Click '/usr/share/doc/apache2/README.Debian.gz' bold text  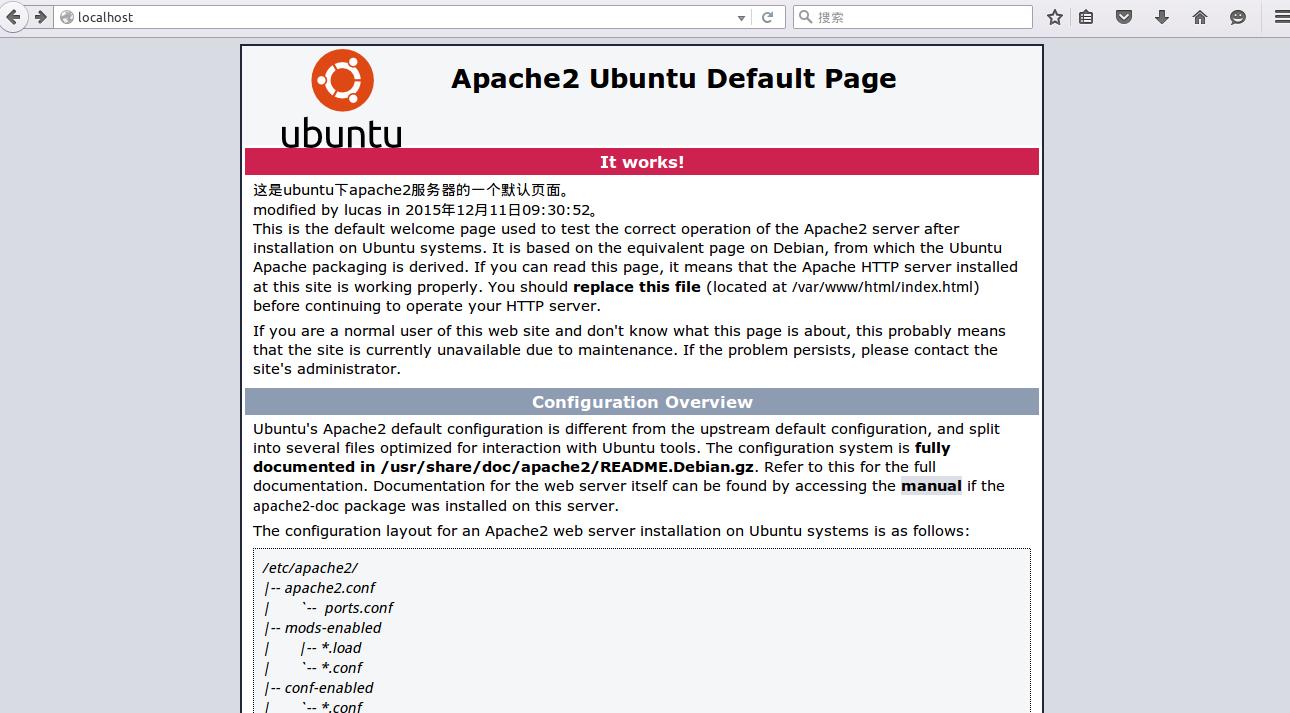point(568,467)
